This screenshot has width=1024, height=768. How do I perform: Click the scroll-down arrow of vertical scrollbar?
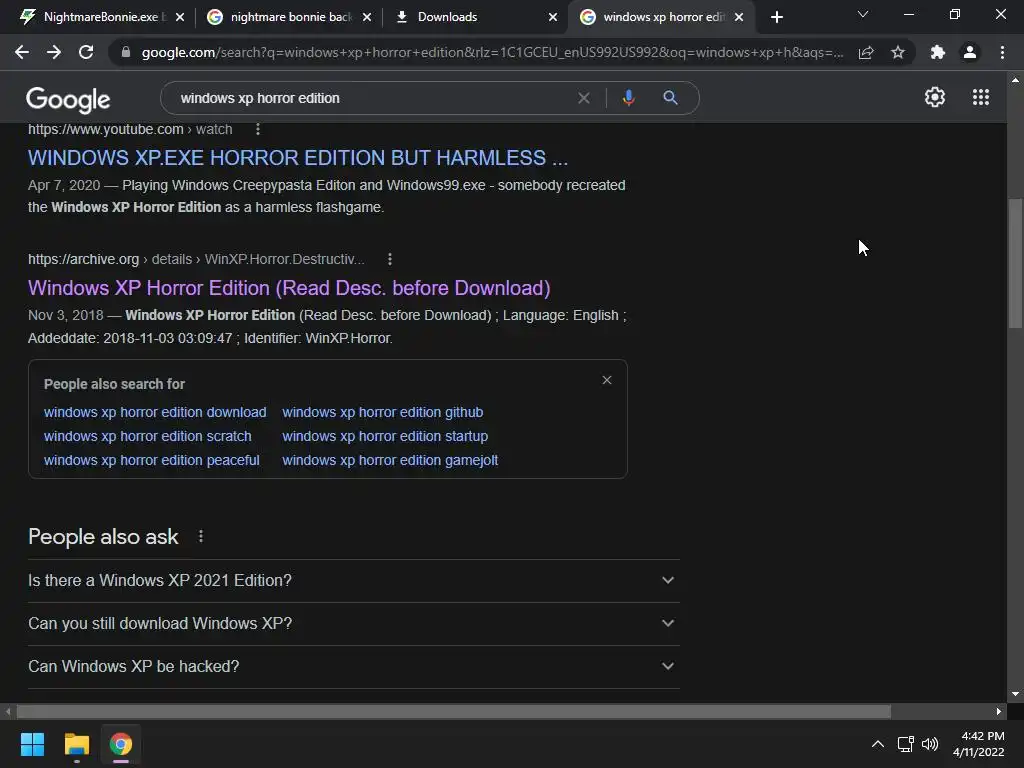(x=1015, y=694)
